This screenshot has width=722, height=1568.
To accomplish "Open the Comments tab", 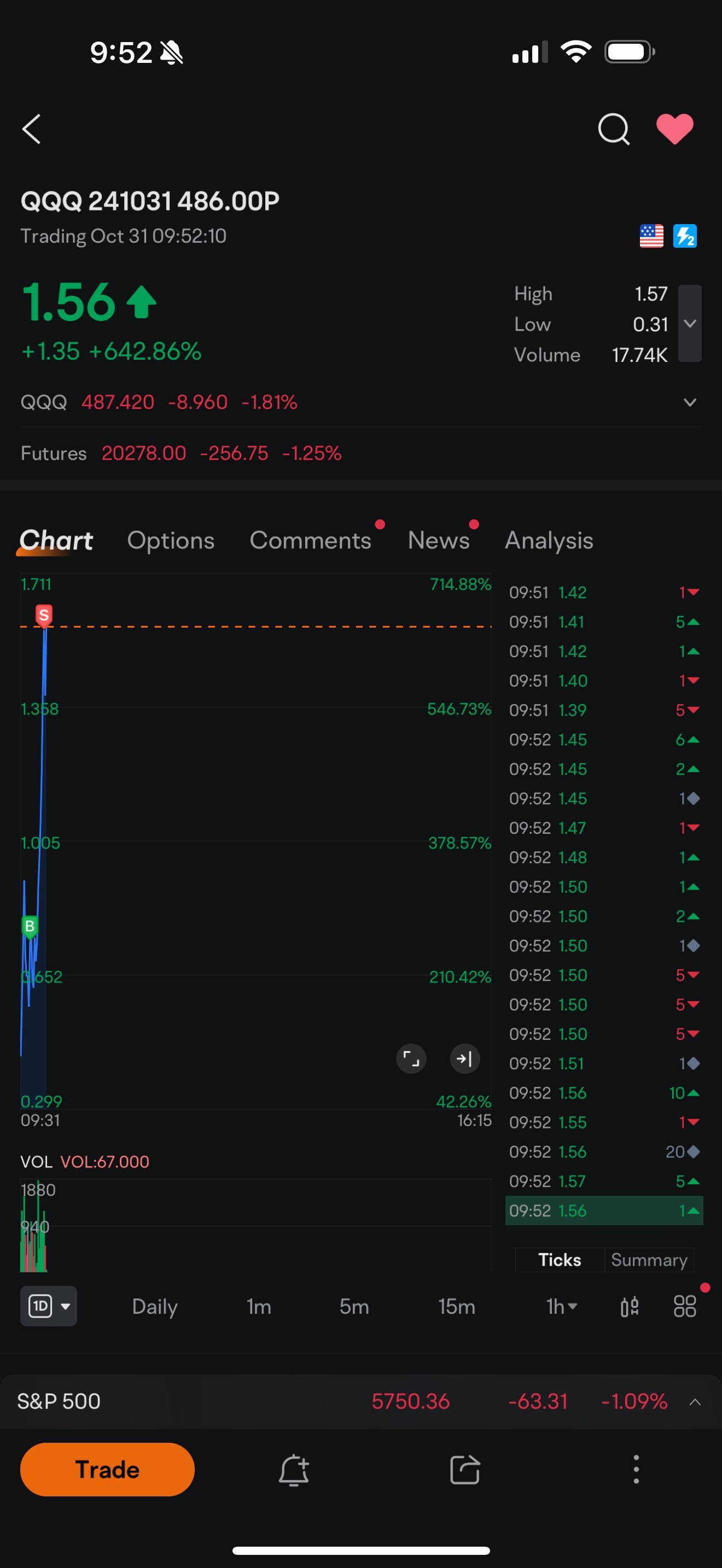I will (311, 541).
